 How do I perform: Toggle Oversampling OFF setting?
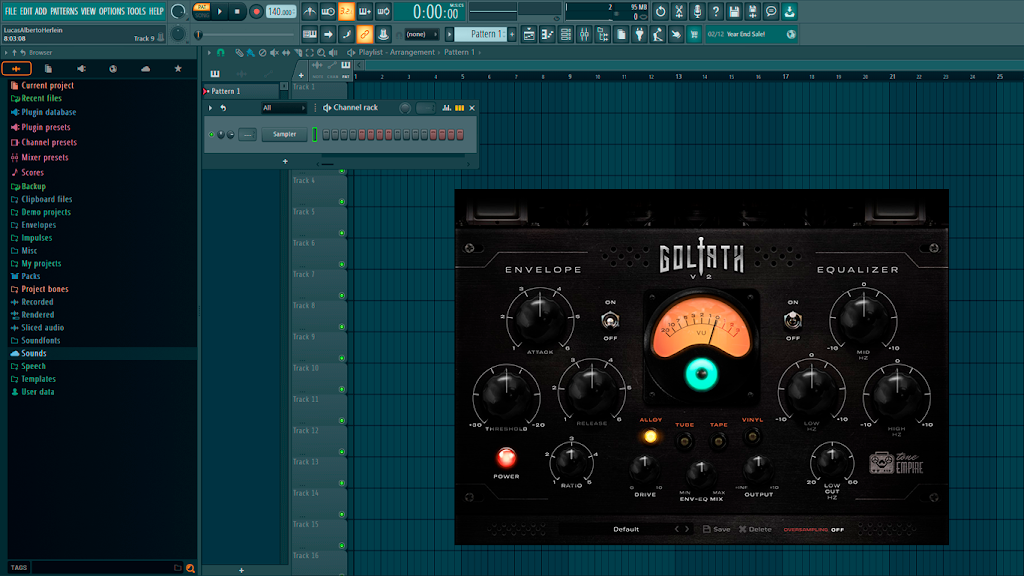[814, 530]
